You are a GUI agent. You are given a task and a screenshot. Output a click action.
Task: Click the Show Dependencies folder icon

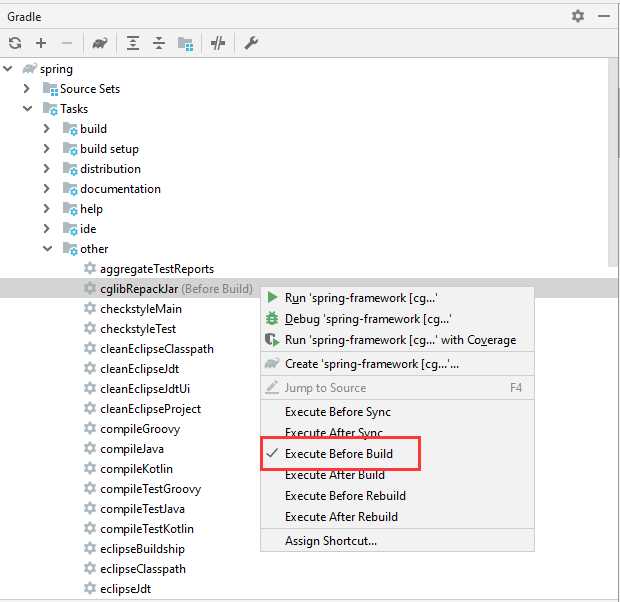[x=185, y=43]
